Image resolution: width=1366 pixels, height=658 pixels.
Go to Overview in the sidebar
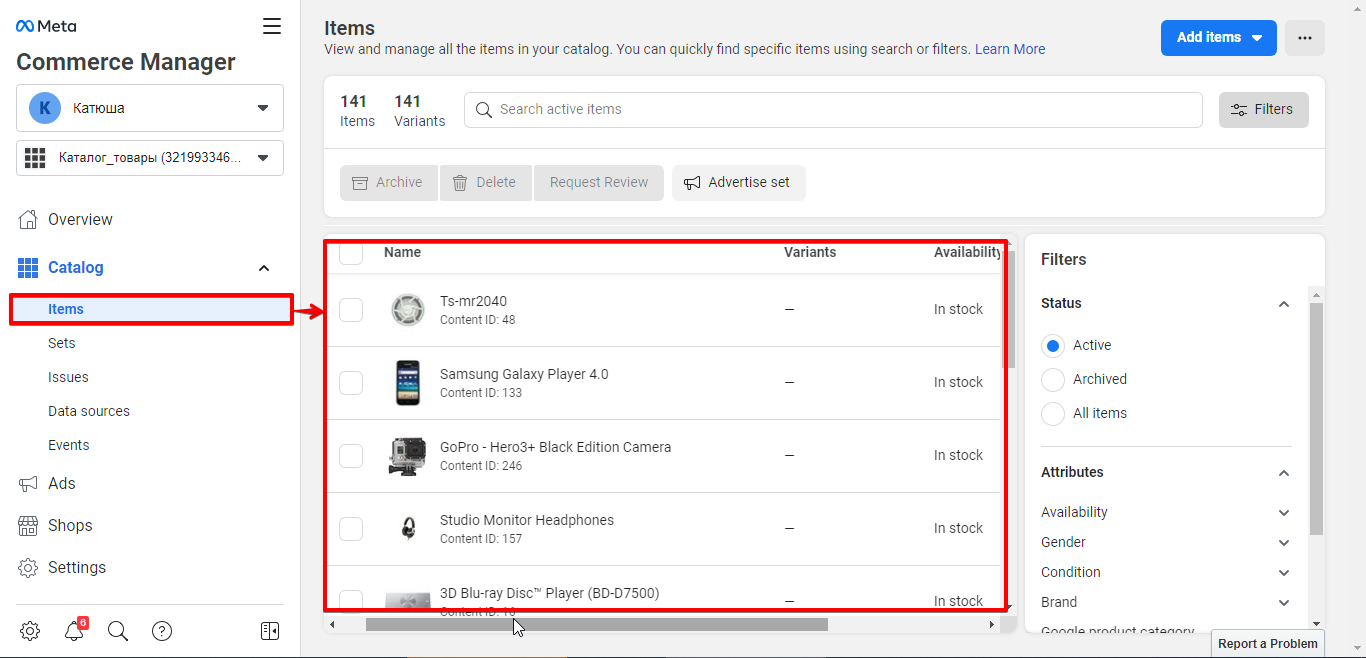(80, 219)
